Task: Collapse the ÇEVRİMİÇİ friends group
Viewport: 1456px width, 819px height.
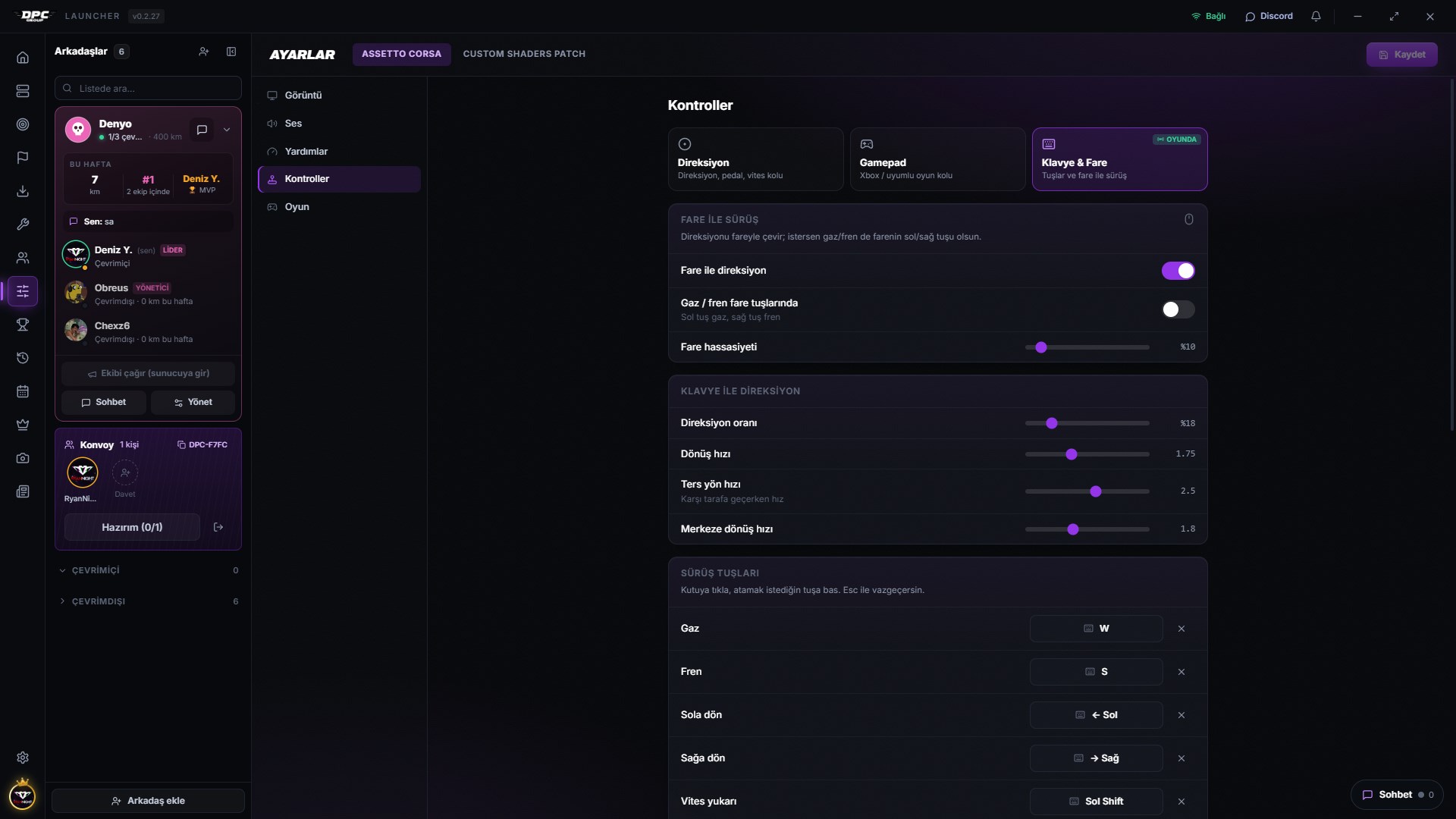Action: point(149,570)
